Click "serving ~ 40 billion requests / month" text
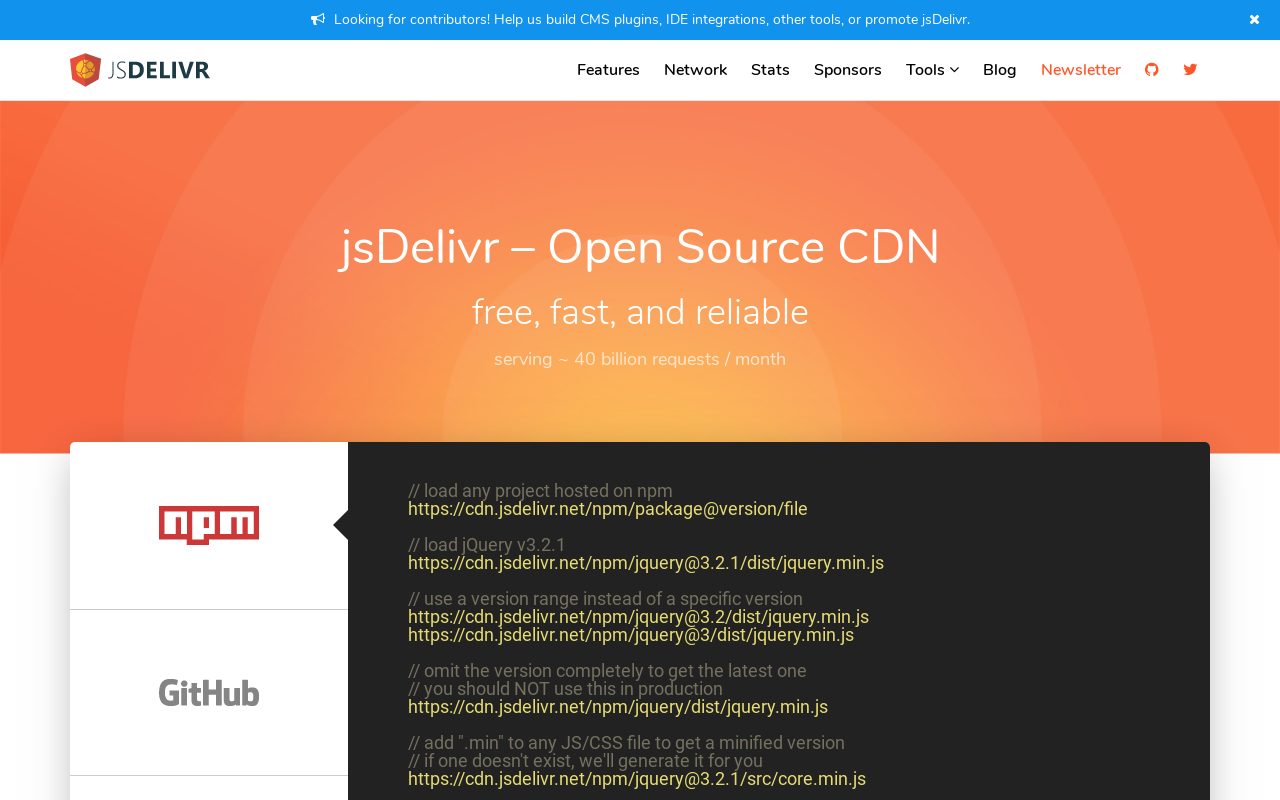This screenshot has height=800, width=1280. [x=640, y=359]
